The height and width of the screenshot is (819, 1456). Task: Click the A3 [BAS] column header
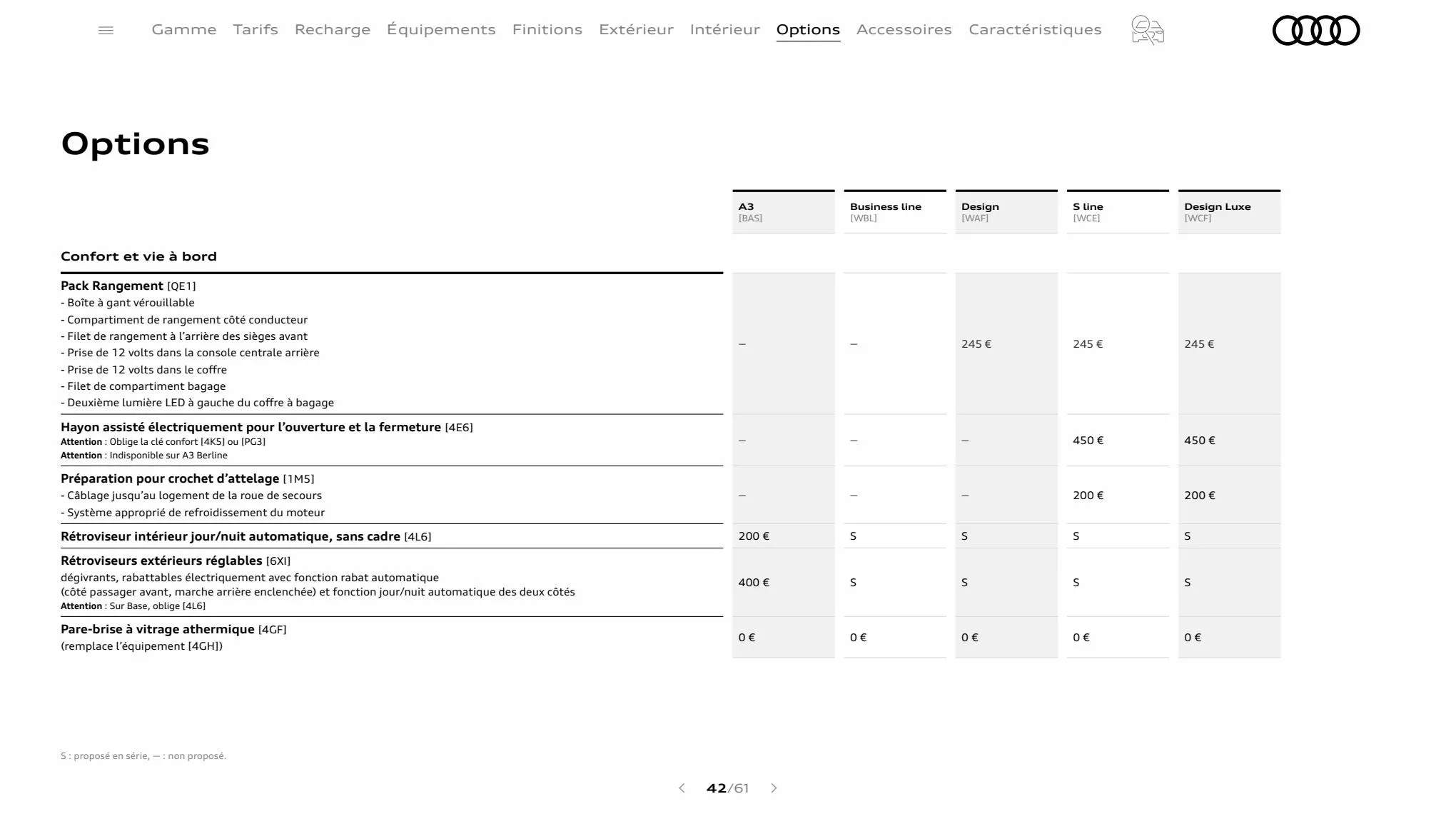coord(783,211)
